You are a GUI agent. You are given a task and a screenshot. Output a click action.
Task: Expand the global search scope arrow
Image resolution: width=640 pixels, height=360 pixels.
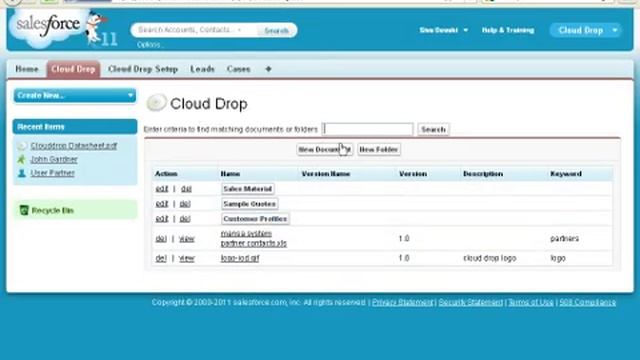coord(239,30)
